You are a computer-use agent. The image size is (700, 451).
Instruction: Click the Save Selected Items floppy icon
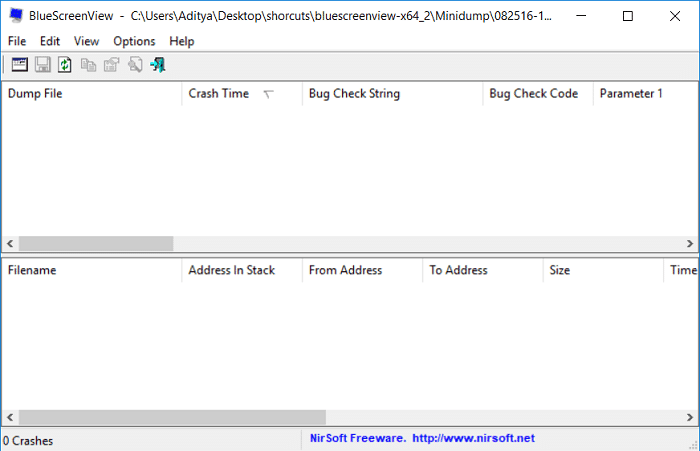pyautogui.click(x=43, y=65)
